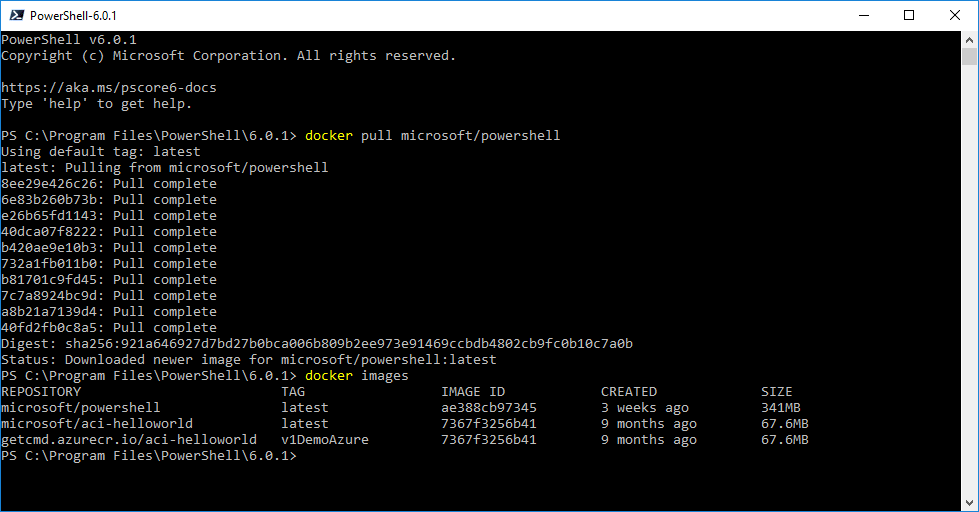Click layer b81701c9fd45 Pull complete line

click(109, 280)
